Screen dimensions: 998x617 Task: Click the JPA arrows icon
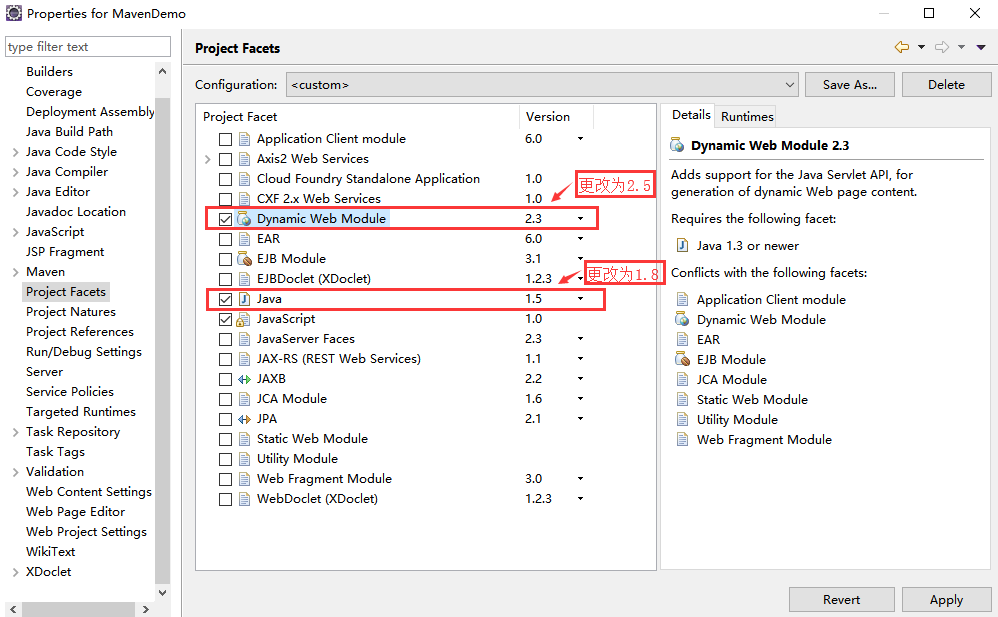[244, 419]
